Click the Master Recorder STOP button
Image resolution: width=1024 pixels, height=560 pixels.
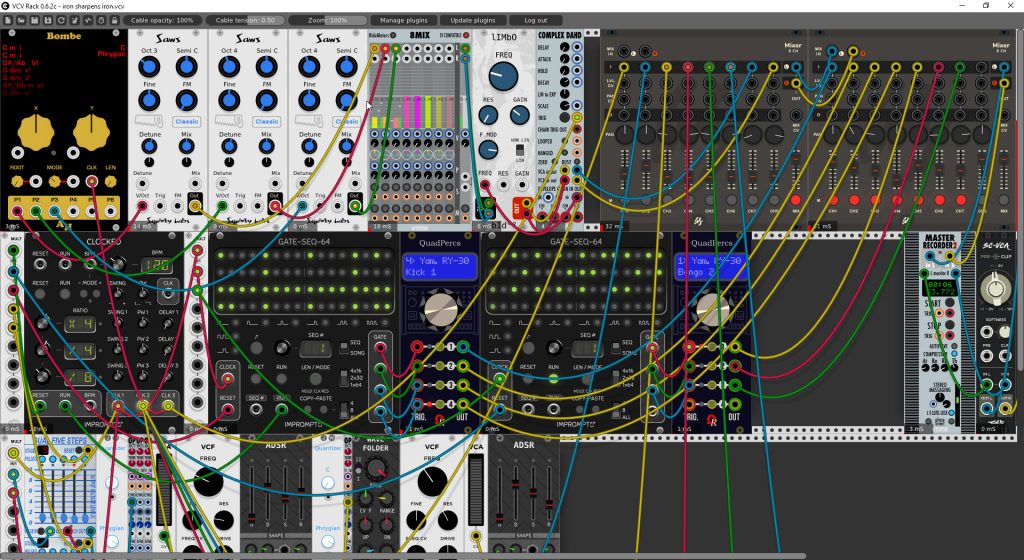point(950,326)
